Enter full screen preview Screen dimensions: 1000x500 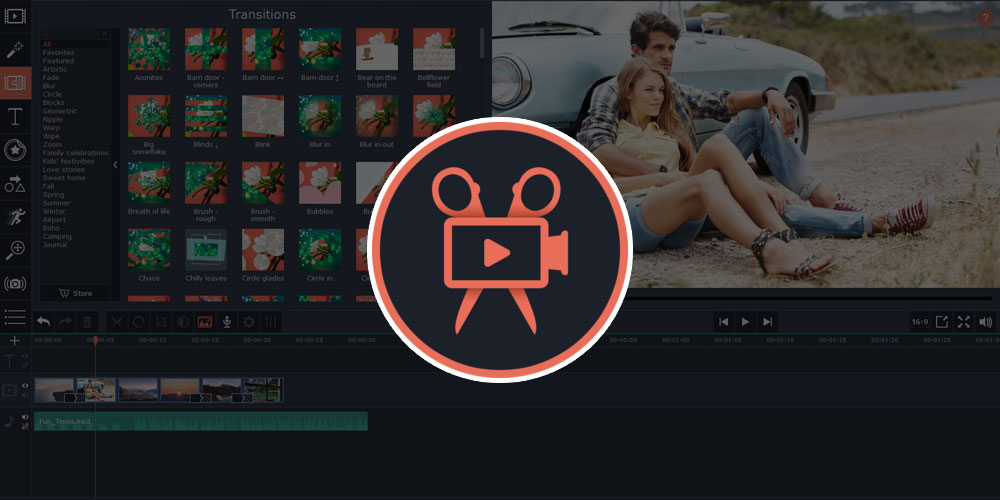[964, 322]
